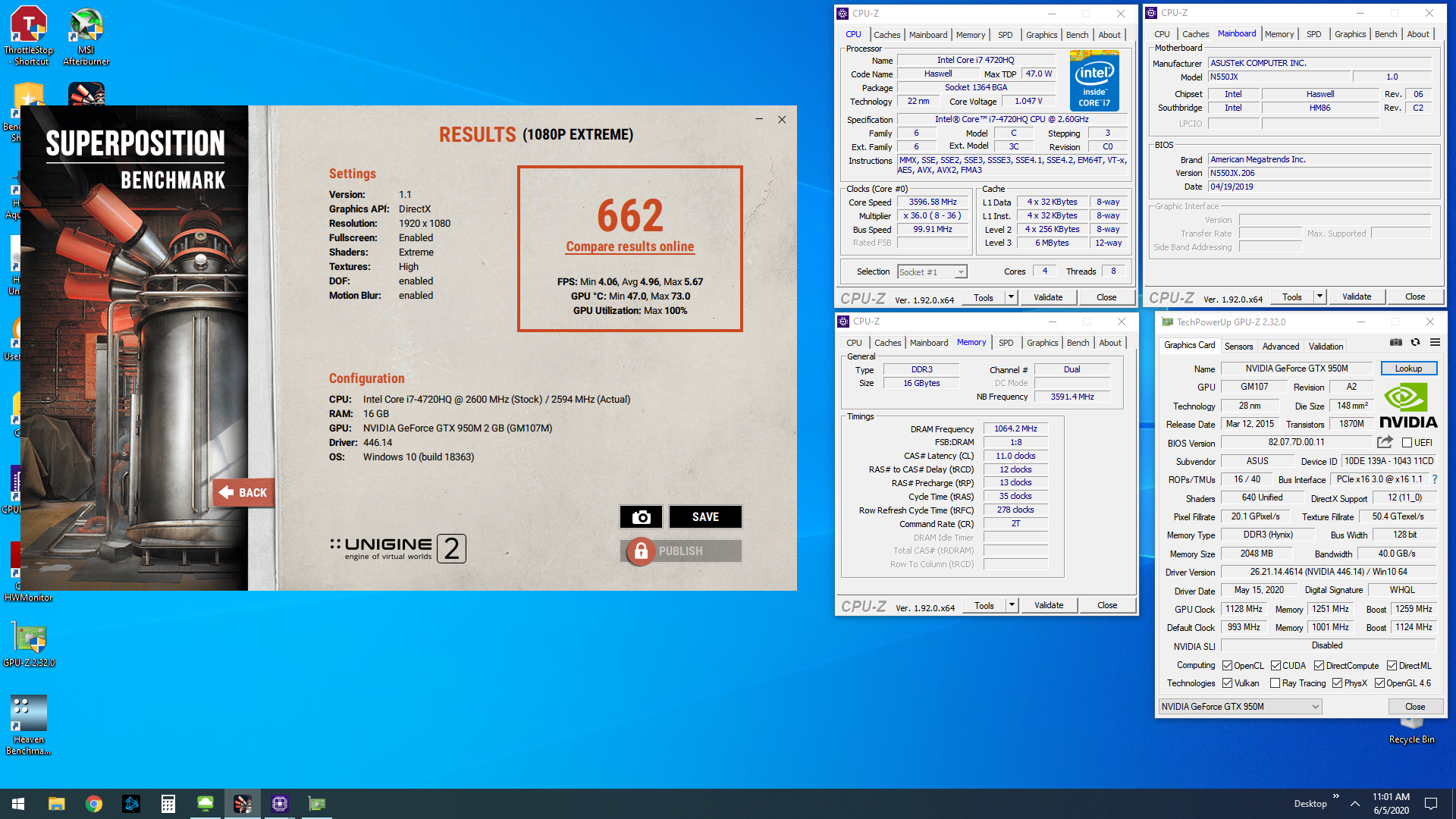Viewport: 1456px width, 819px height.
Task: Click the Bus Interface question mark icon
Action: (x=1435, y=479)
